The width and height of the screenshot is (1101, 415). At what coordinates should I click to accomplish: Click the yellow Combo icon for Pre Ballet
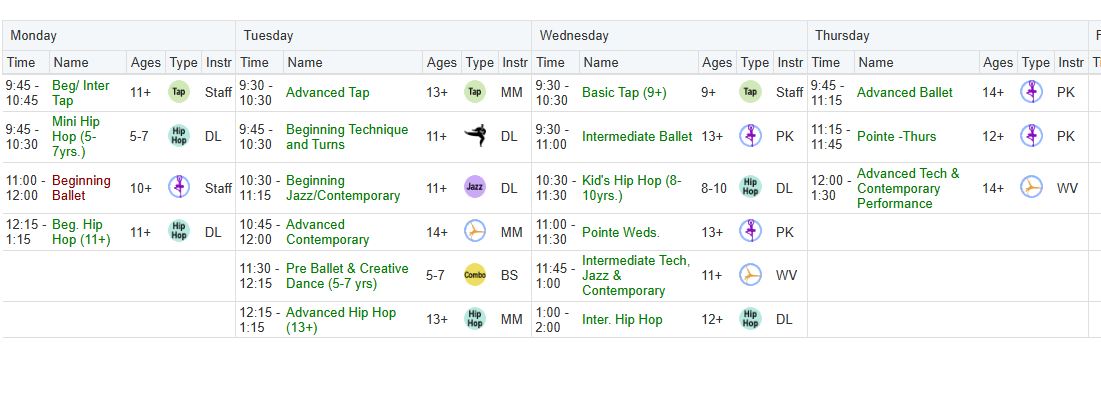pyautogui.click(x=475, y=275)
